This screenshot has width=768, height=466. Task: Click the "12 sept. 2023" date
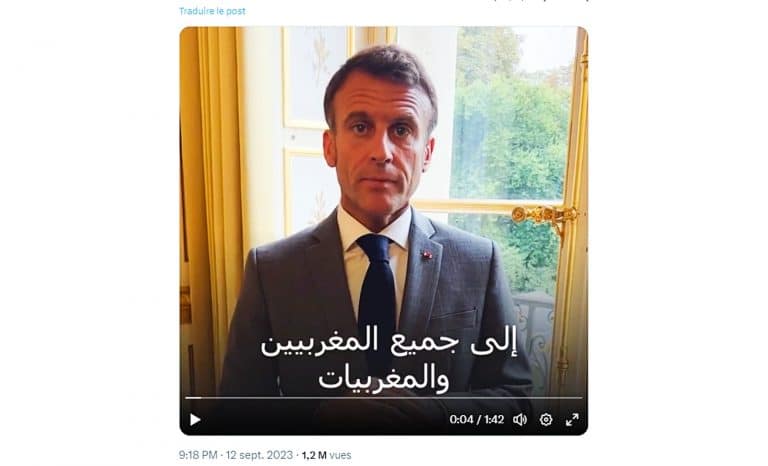(x=262, y=455)
